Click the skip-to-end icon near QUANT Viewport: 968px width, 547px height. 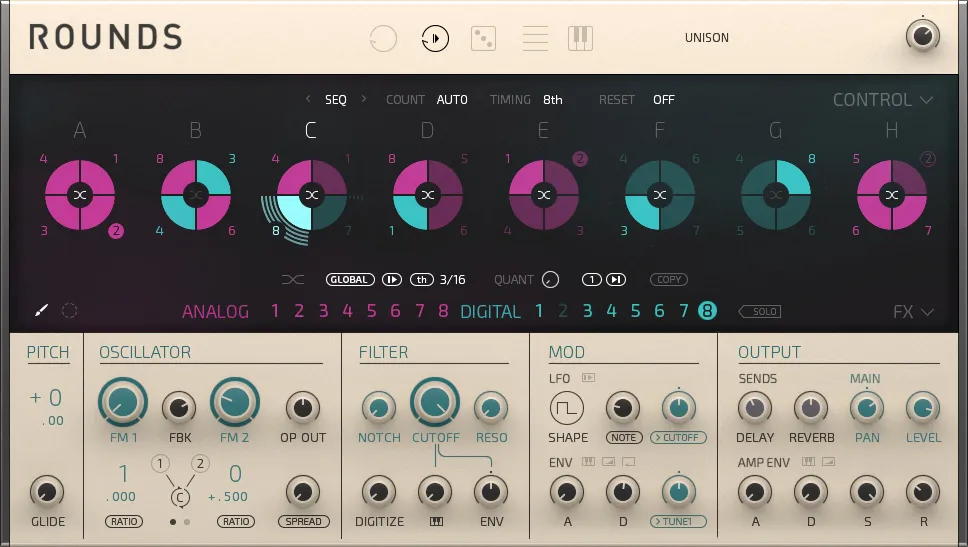tap(615, 280)
